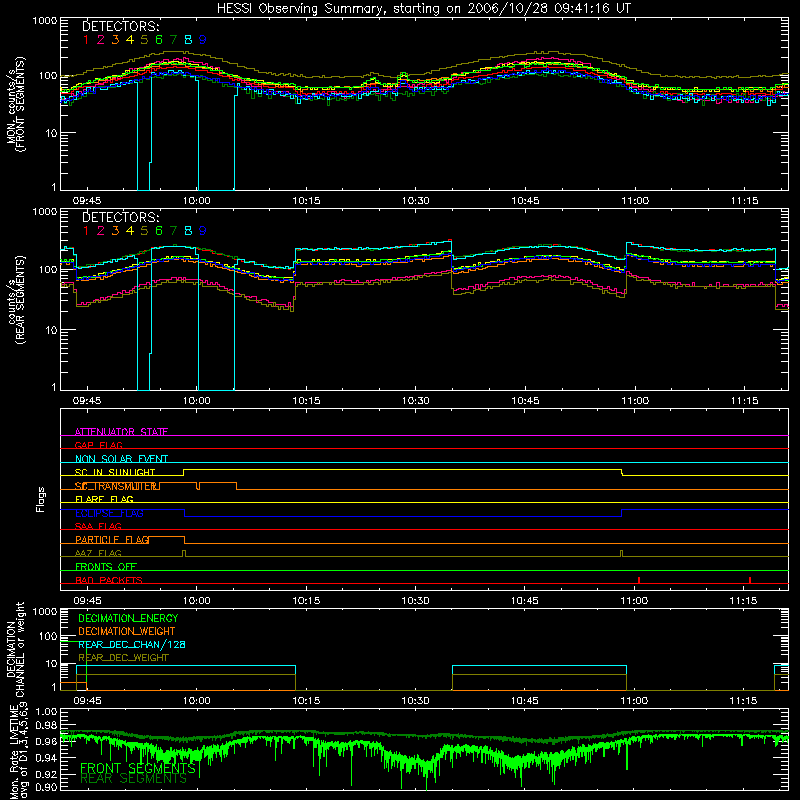800x800 pixels.
Task: Click the 10:45 tick under the rear segments plot
Action: [525, 401]
